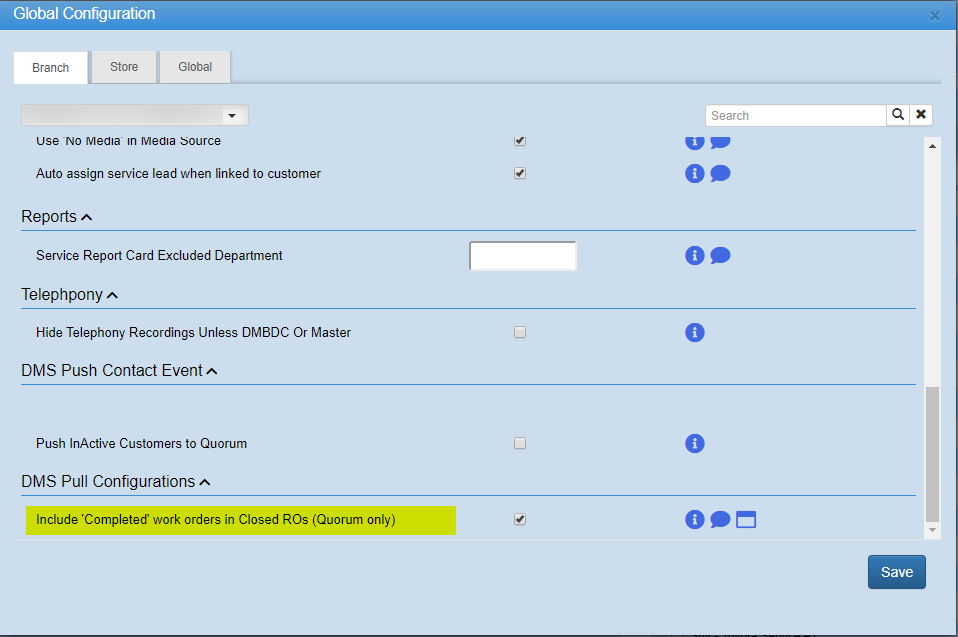Switch to the Store tab
This screenshot has width=958, height=637.
(124, 67)
